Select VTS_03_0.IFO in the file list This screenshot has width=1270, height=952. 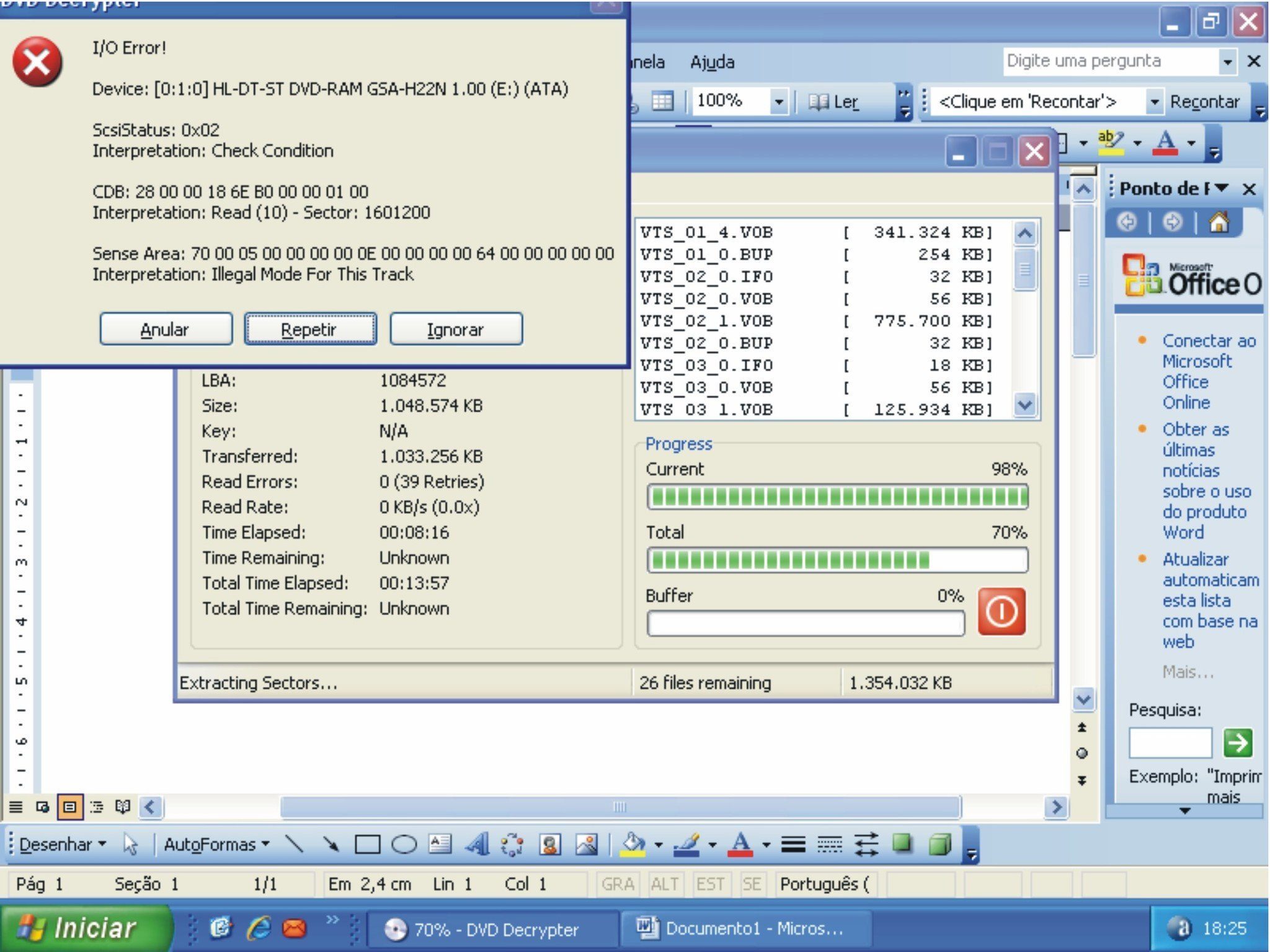(817, 365)
